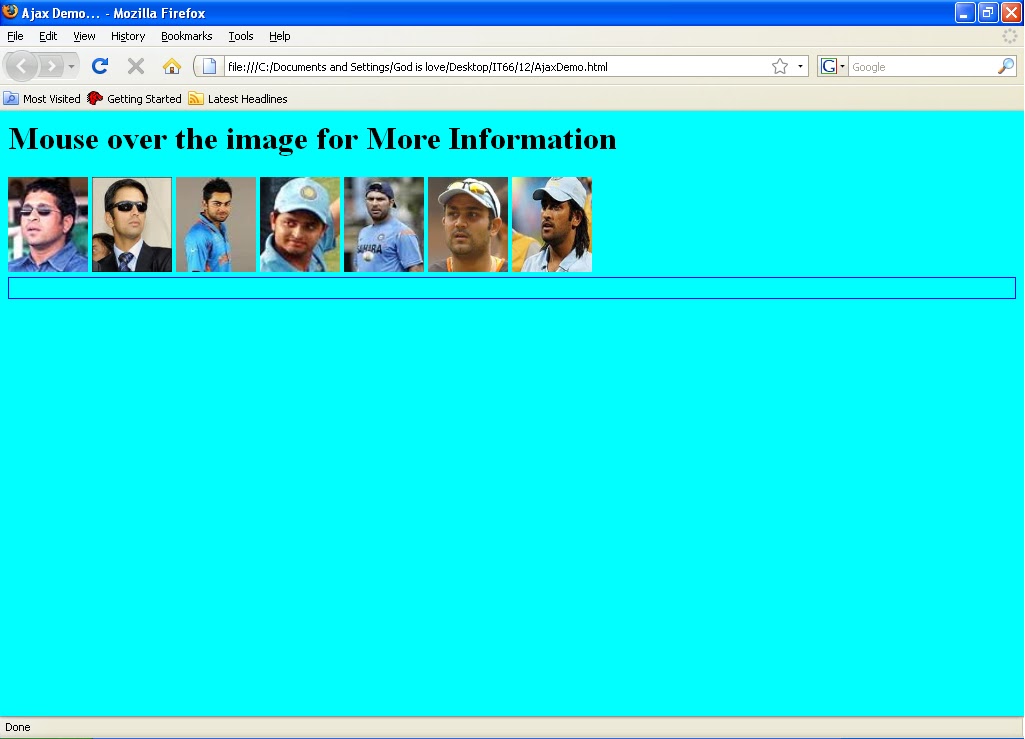Click the third photo of bearded player in blue jersey
The height and width of the screenshot is (739, 1025).
tap(216, 224)
